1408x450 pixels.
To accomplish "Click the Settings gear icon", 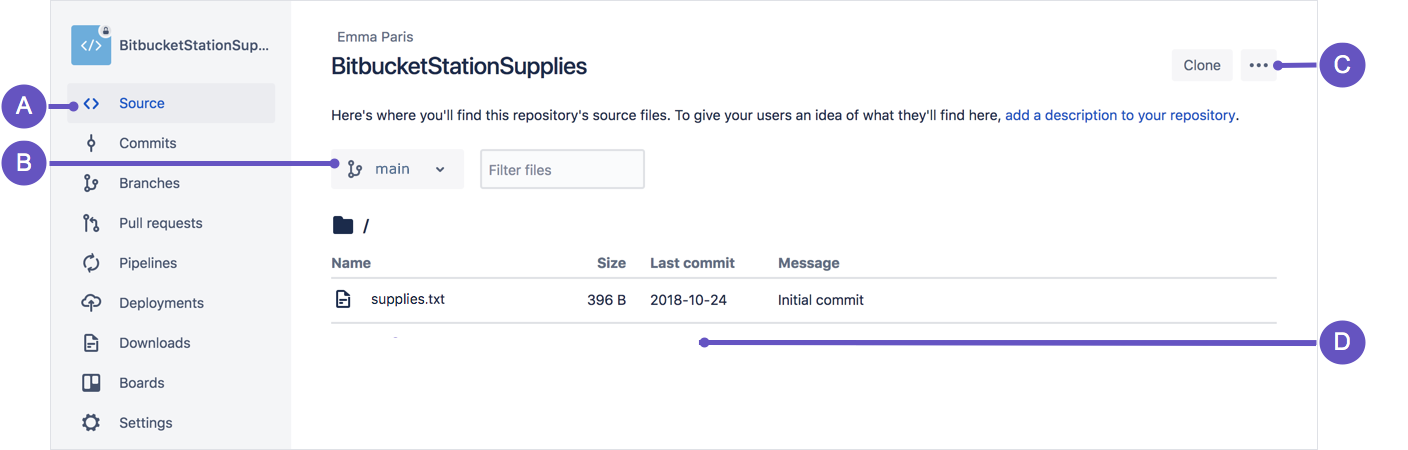I will 91,423.
